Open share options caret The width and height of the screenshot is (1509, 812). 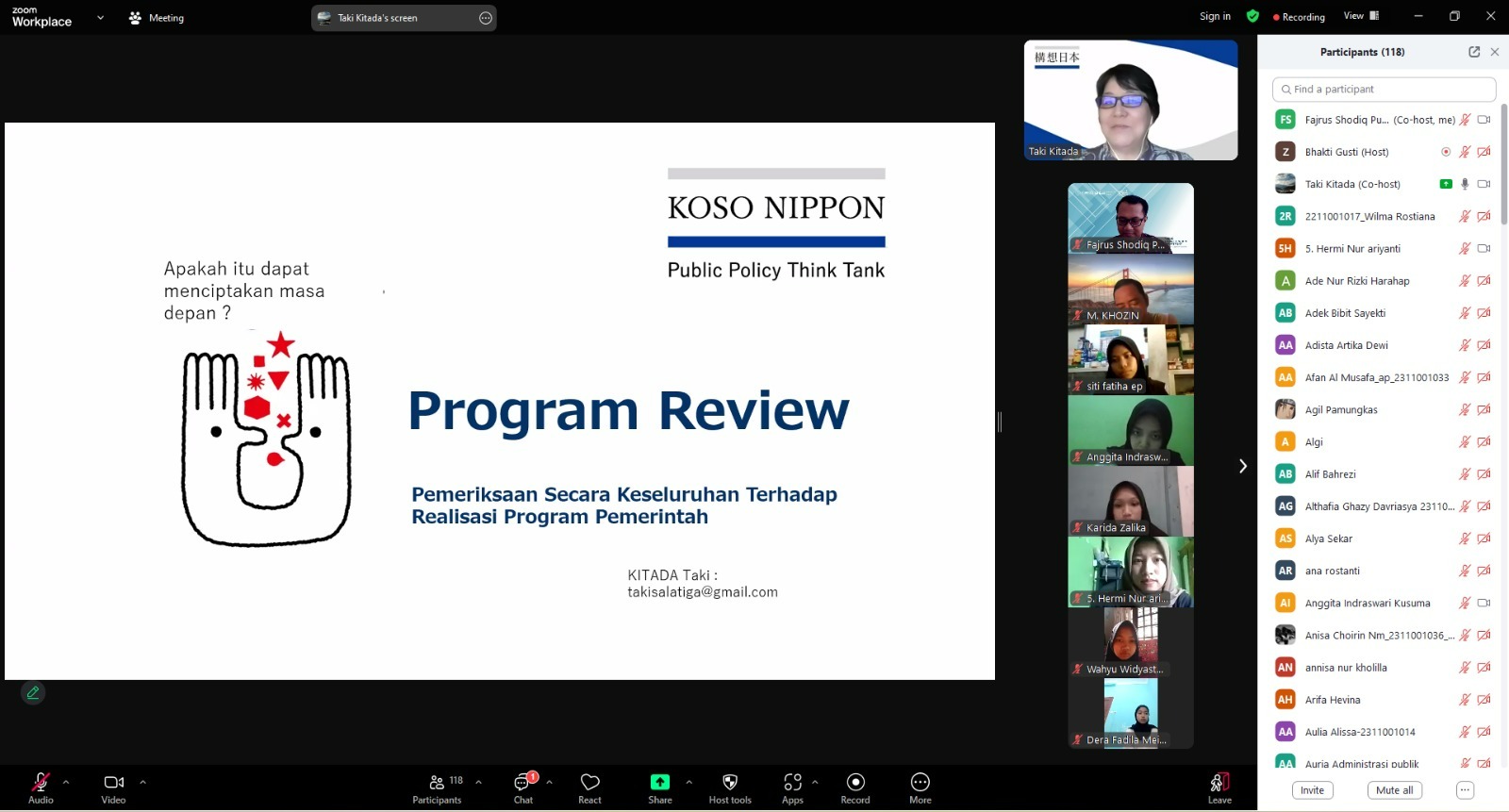[688, 782]
